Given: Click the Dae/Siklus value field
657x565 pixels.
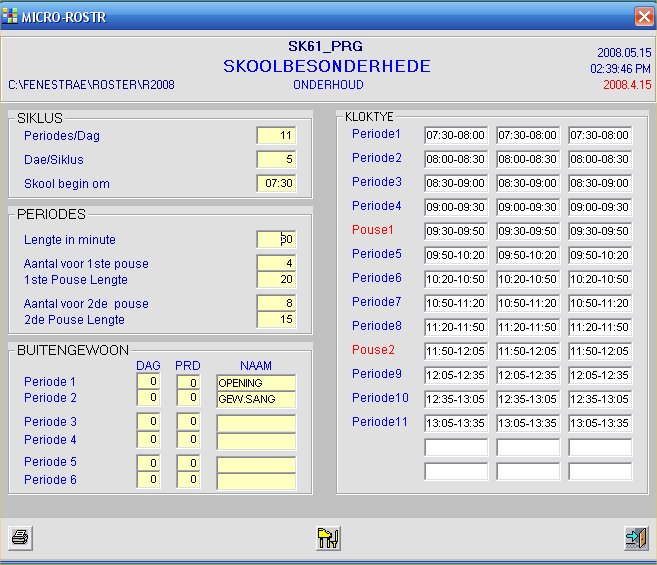Looking at the screenshot, I should (276, 160).
